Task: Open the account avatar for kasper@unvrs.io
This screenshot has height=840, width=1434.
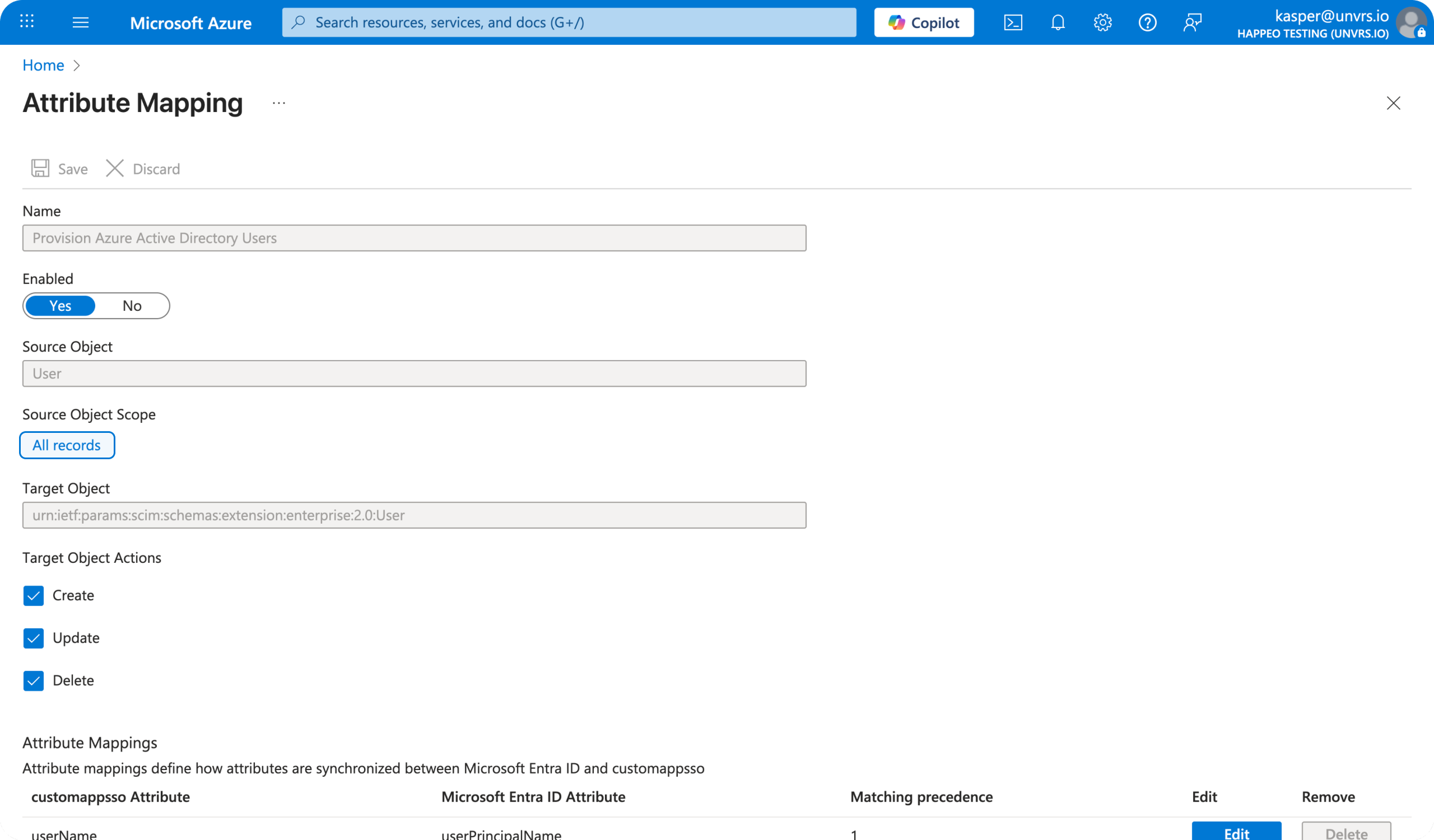Action: 1412,22
